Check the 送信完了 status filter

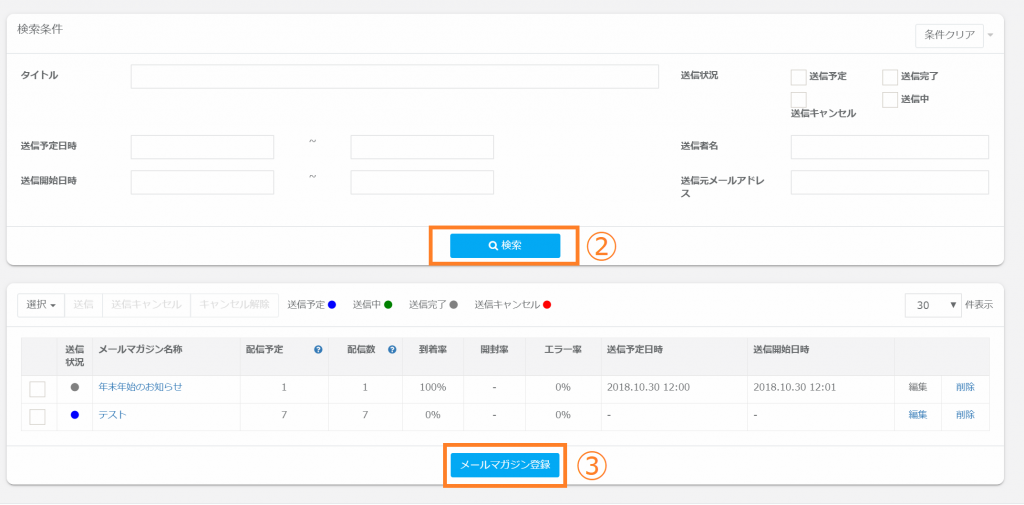(890, 77)
